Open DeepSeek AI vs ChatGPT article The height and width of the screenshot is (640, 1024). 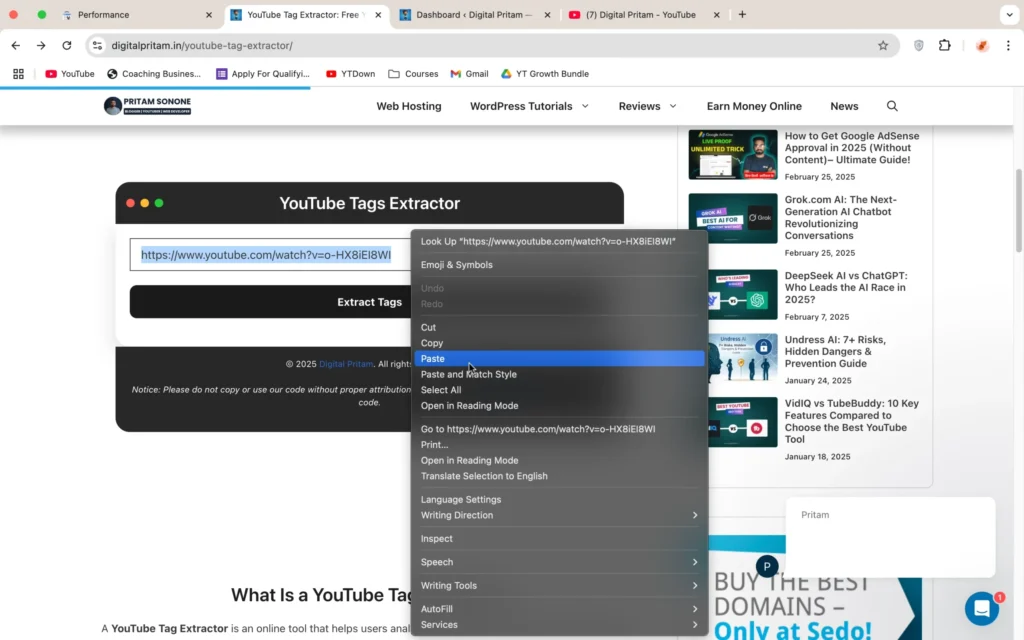(846, 287)
